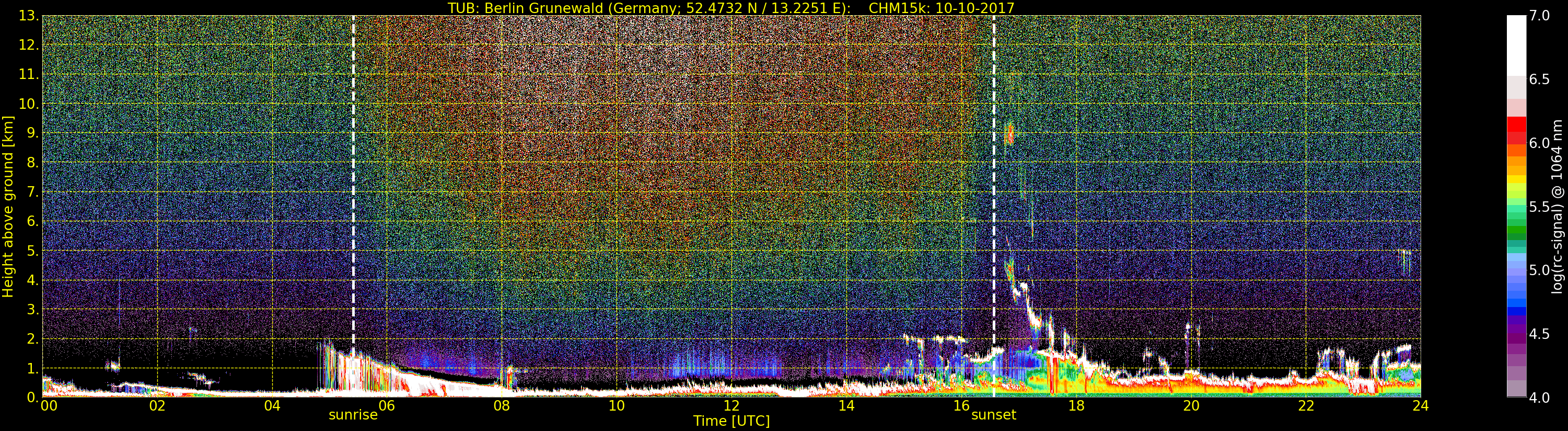Click colorbar tick label '6.5'

1539,80
